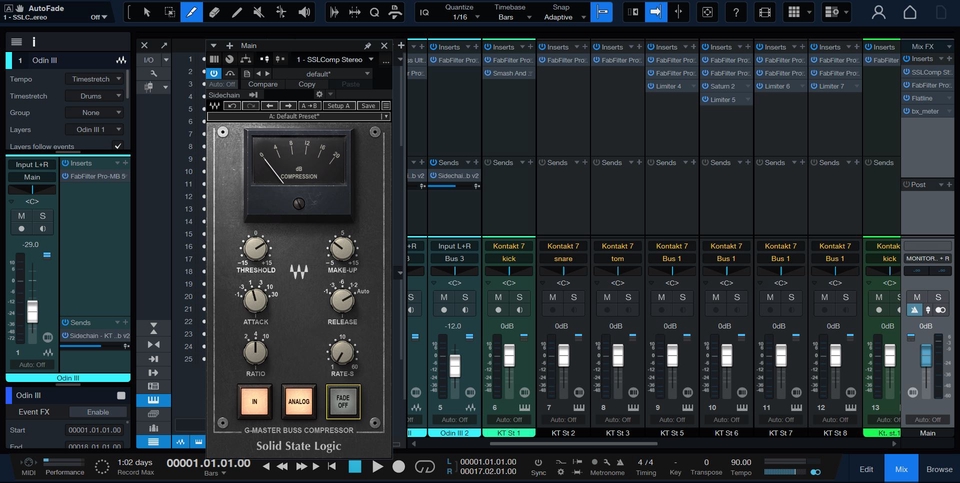Select the Range tool
The image size is (960, 483).
pos(170,12)
